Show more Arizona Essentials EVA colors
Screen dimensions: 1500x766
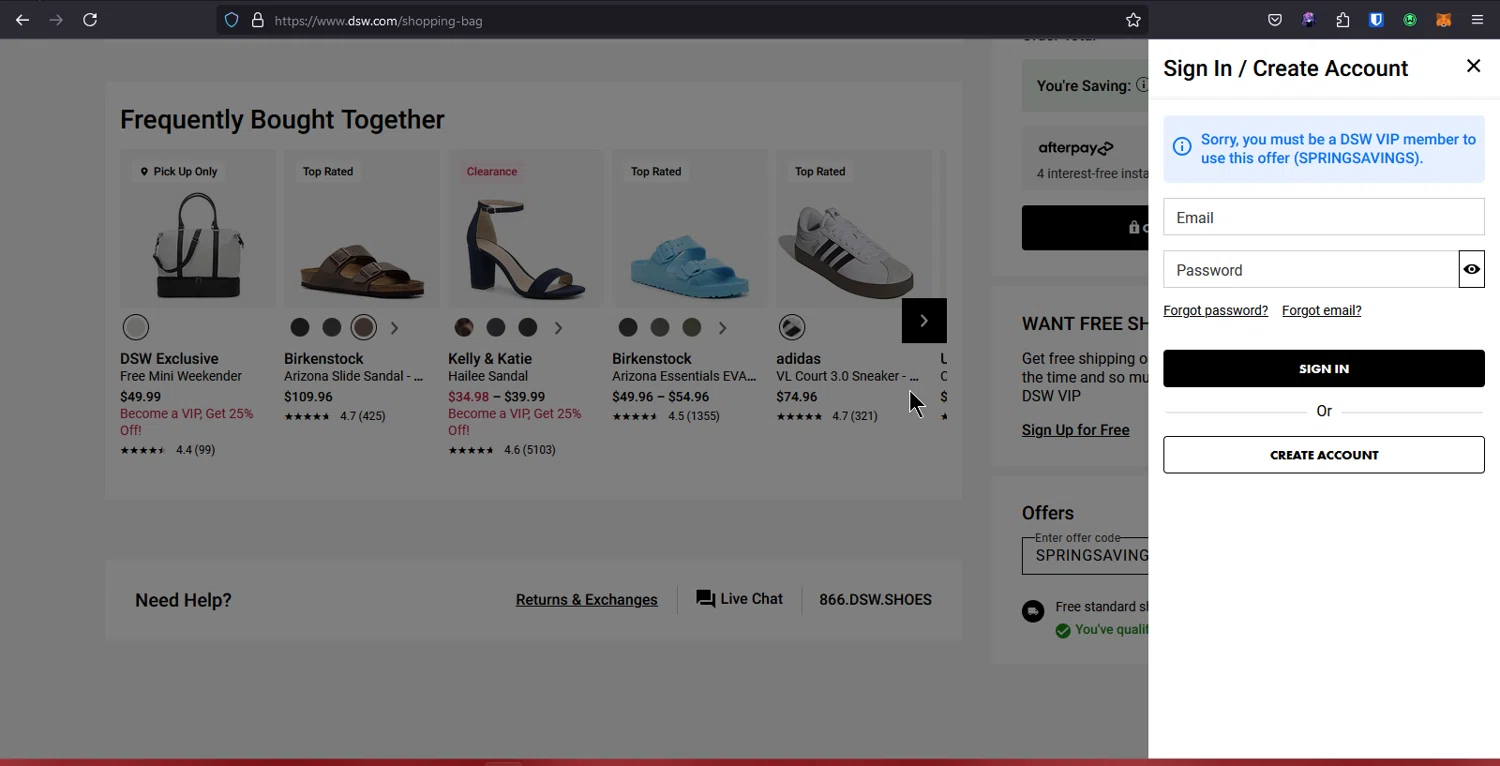click(x=722, y=328)
